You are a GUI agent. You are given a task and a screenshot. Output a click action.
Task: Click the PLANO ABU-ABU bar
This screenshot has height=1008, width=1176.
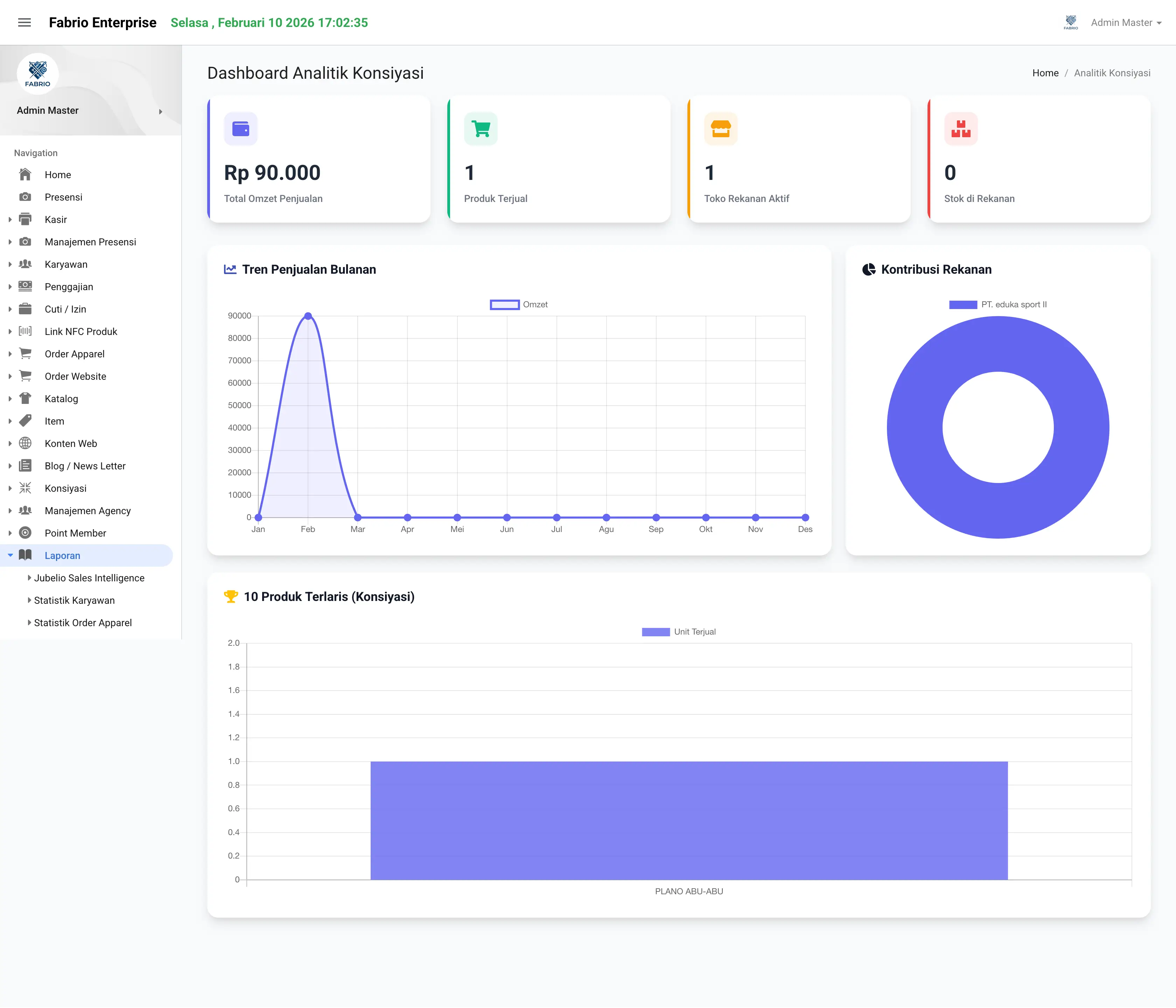tap(689, 821)
